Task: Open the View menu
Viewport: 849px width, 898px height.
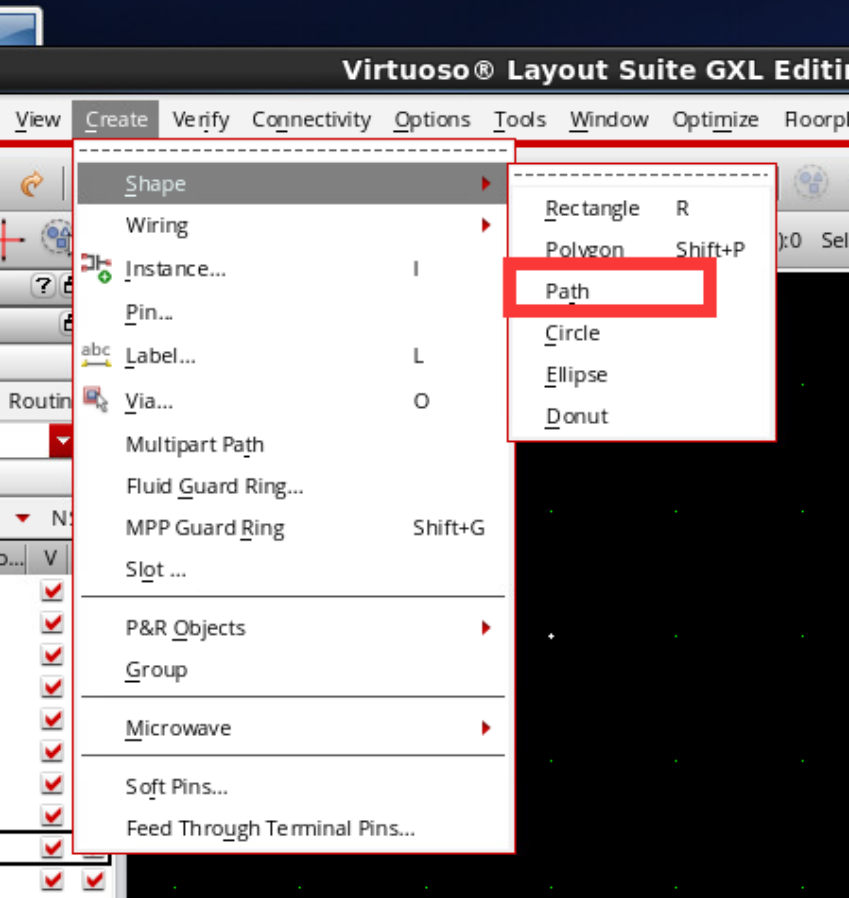Action: (x=38, y=120)
